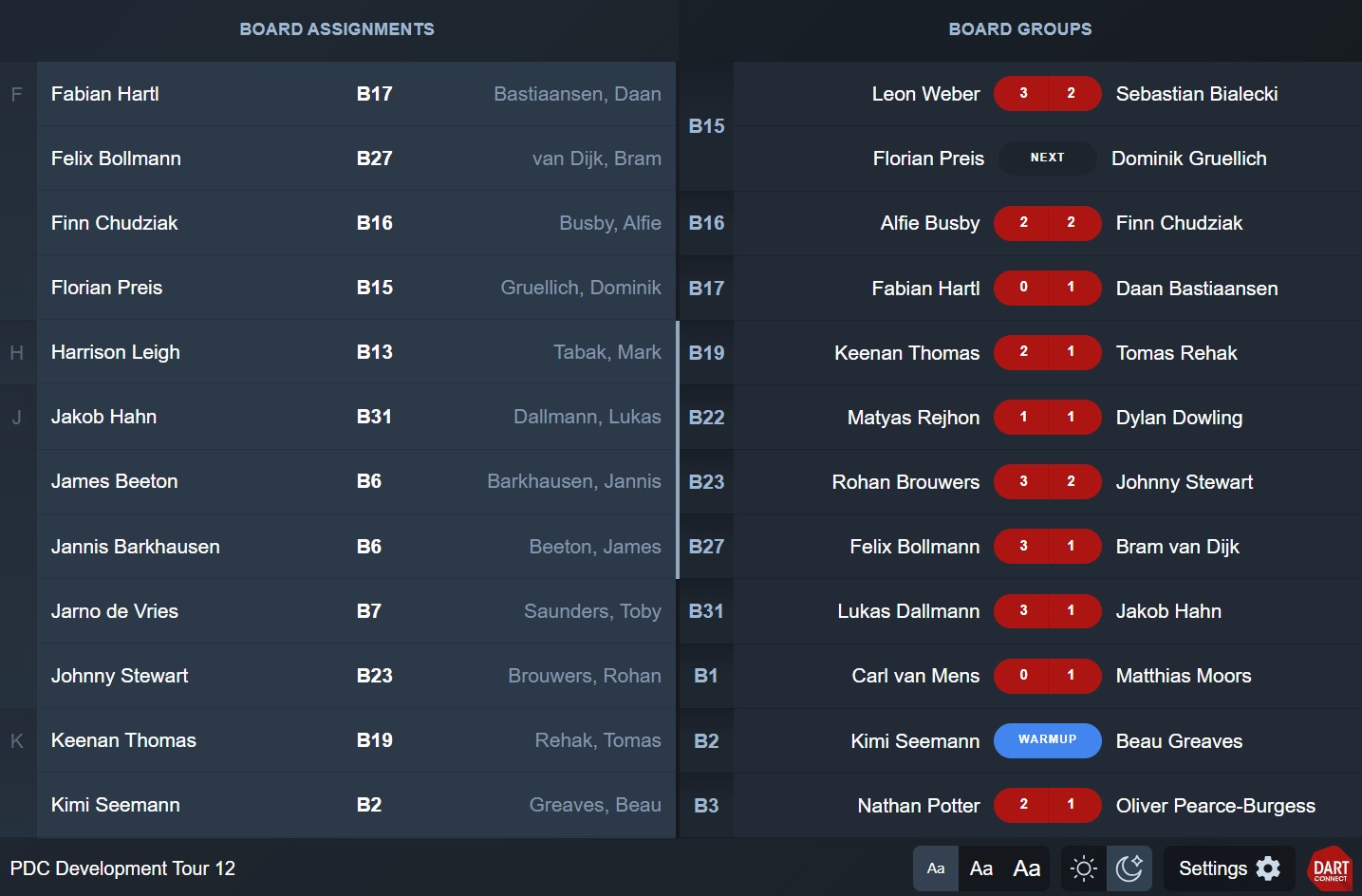This screenshot has width=1362, height=896.
Task: Click the NEXT badge for Florian Preis match
Action: click(1048, 159)
